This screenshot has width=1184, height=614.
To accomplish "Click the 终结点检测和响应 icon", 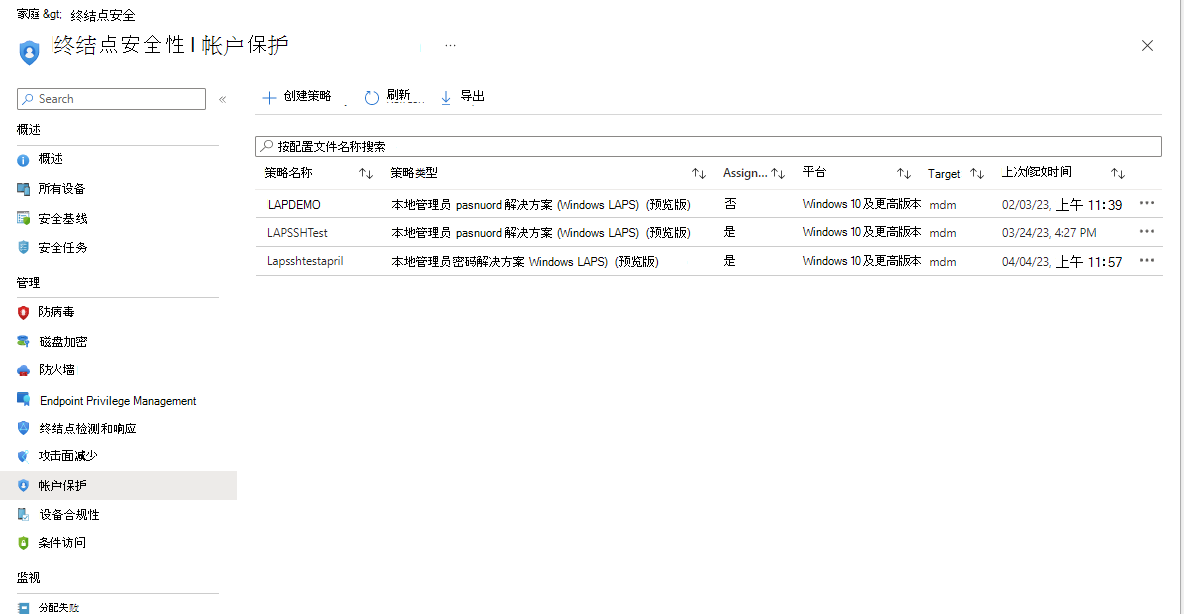I will [x=23, y=428].
